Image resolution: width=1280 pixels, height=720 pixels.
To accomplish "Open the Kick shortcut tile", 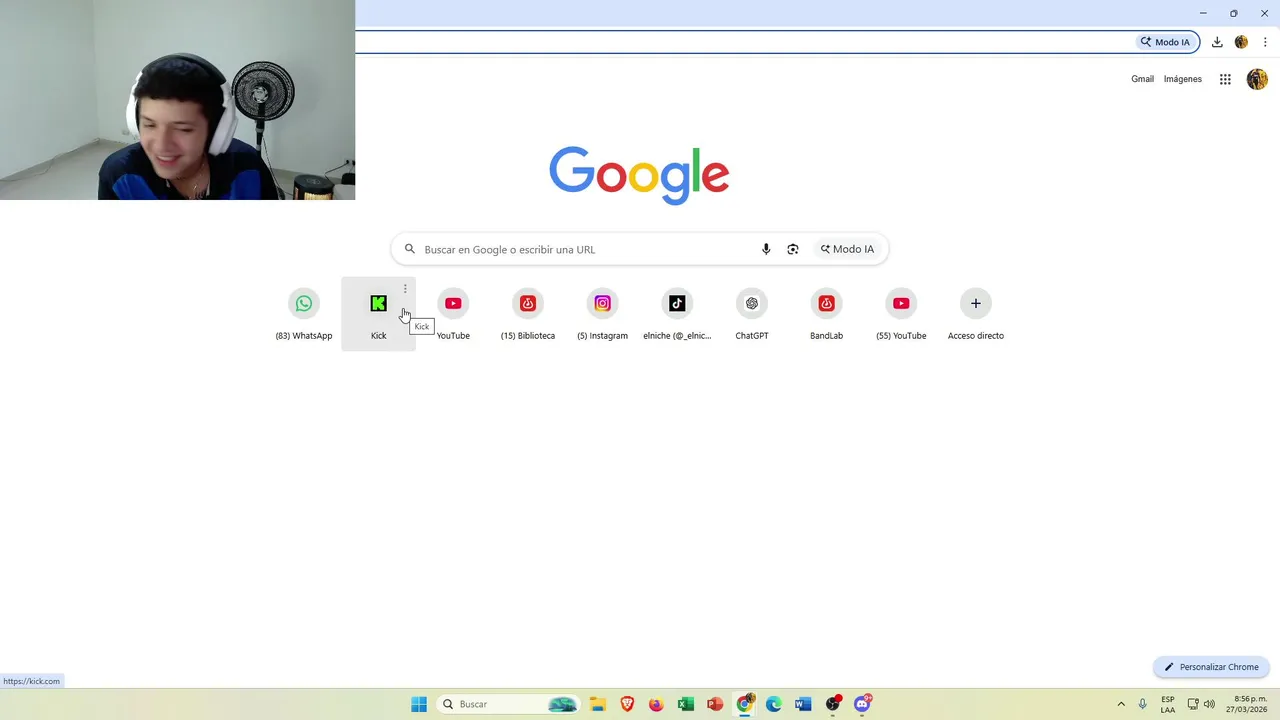I will 378,314.
